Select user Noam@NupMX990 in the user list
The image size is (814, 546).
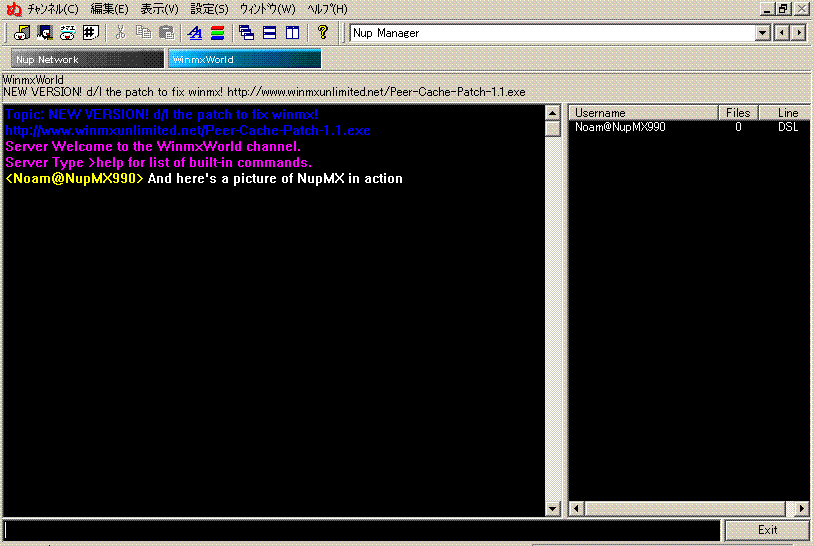(620, 127)
